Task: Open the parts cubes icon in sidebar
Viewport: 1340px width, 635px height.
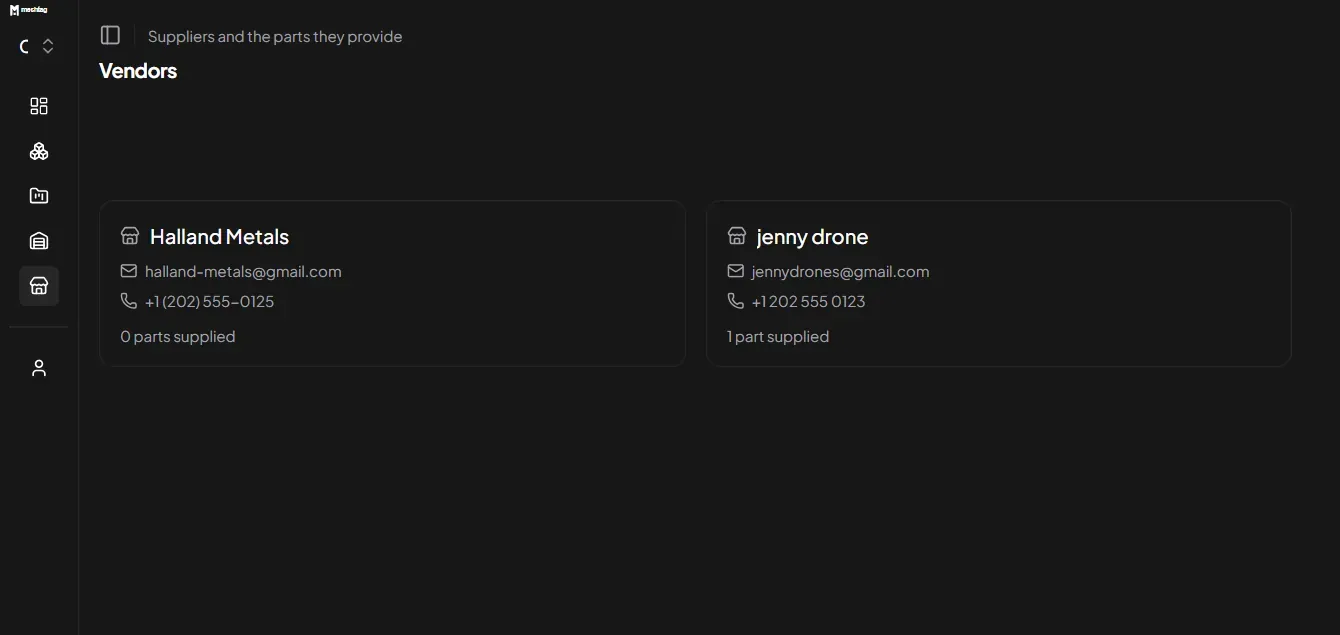Action: pyautogui.click(x=39, y=151)
